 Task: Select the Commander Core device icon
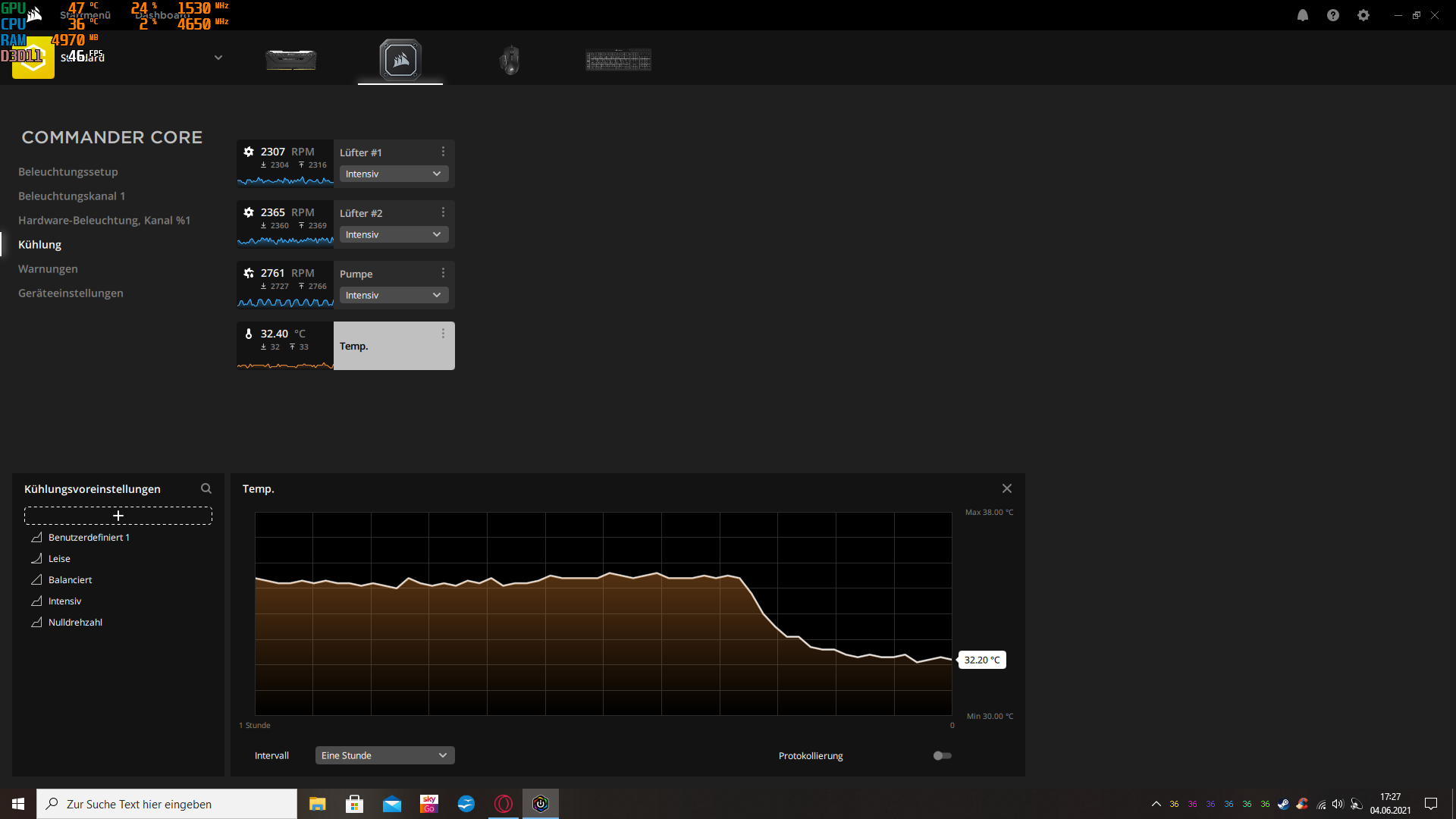click(400, 60)
